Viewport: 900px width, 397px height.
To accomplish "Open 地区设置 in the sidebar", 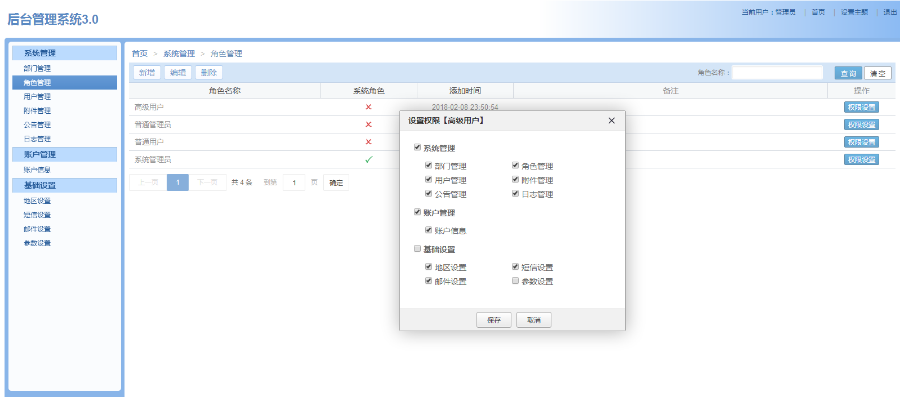I will pyautogui.click(x=37, y=201).
